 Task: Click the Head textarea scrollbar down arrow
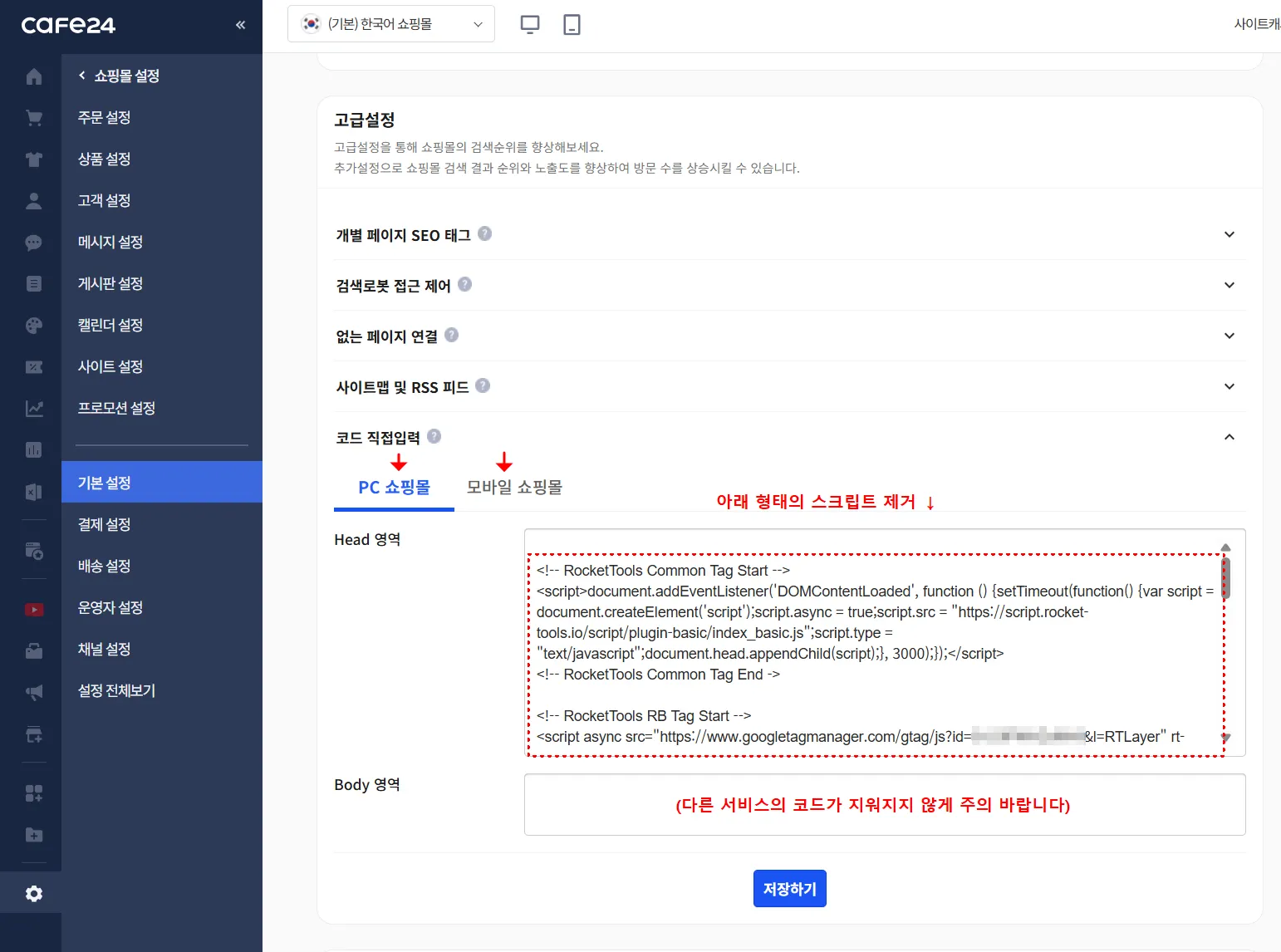point(1225,737)
